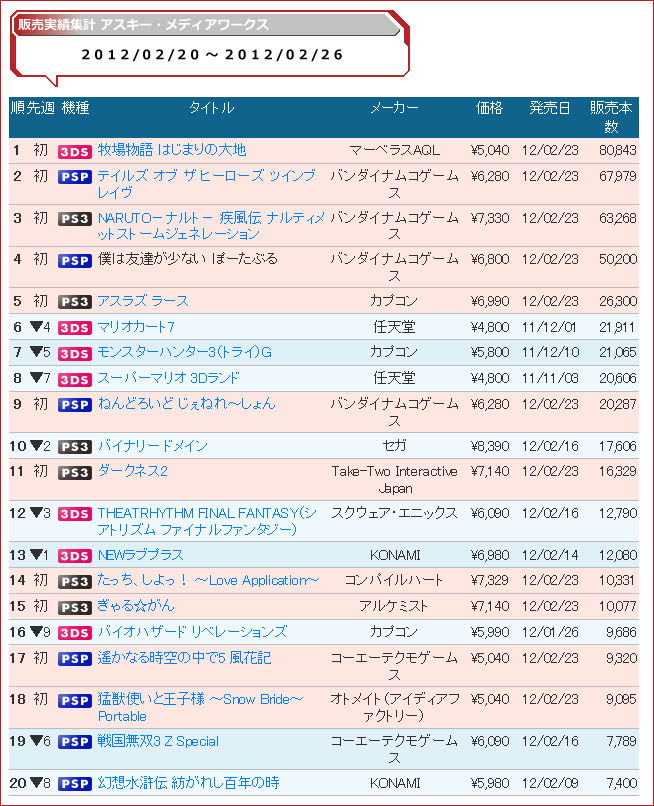
Task: Click the PSP badge beside 猛獣使いと王子様
Action: pyautogui.click(x=75, y=701)
